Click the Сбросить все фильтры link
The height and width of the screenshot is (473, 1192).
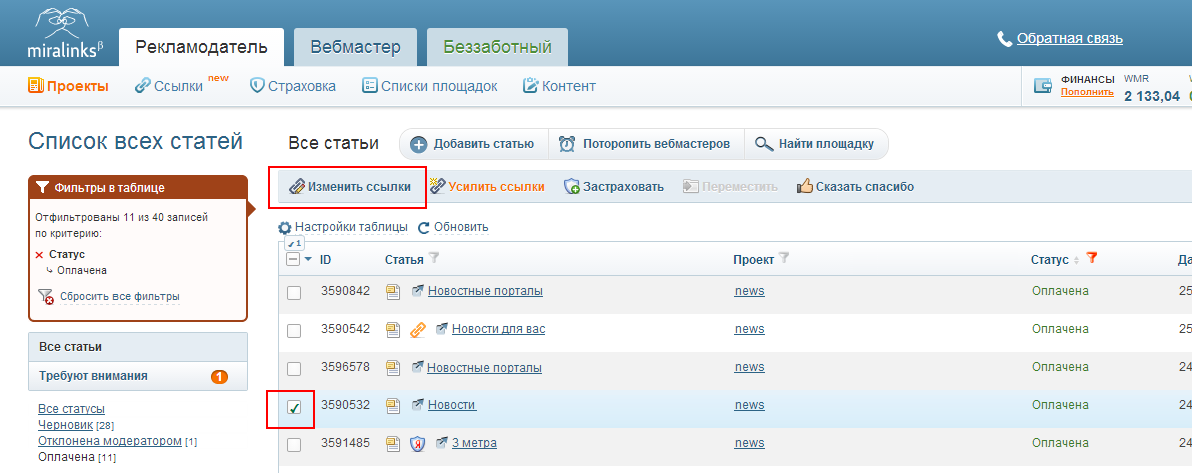point(120,297)
